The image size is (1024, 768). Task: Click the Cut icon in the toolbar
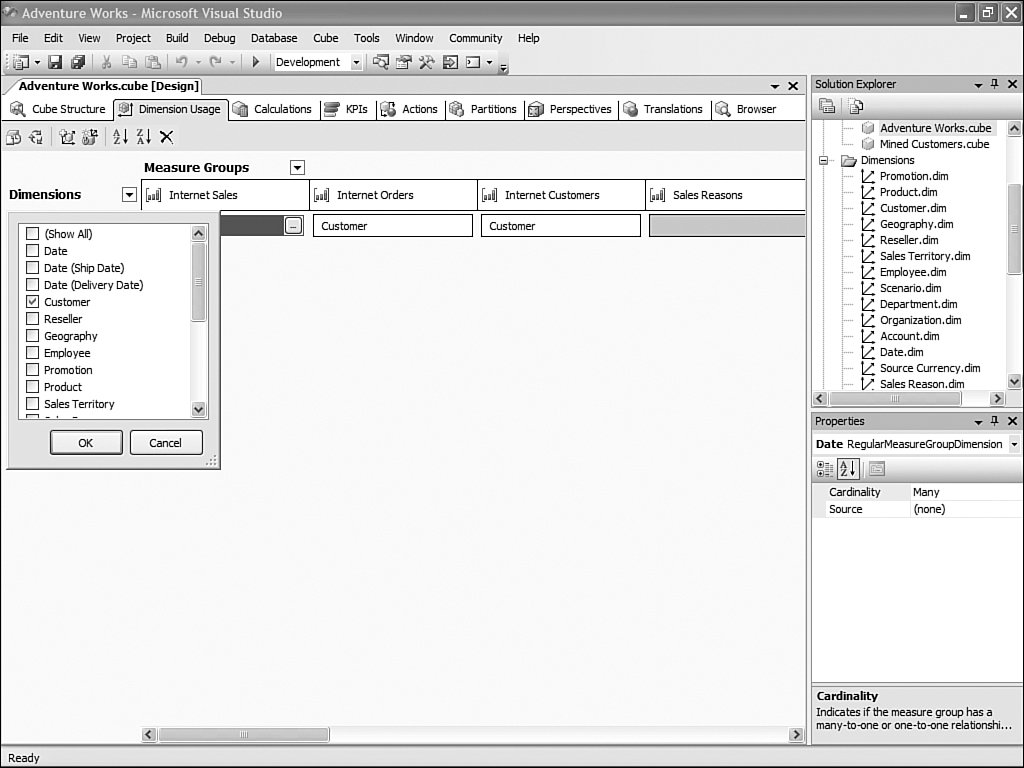(106, 62)
